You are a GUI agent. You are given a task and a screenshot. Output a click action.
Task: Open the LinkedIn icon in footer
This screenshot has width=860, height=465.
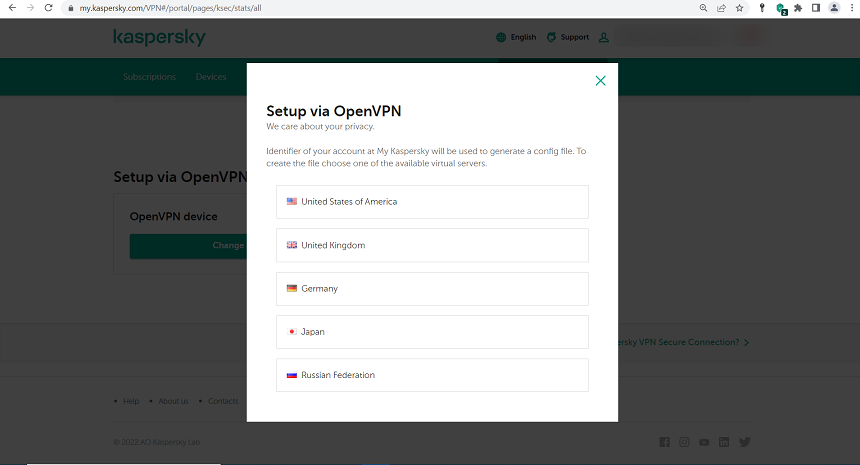(724, 442)
